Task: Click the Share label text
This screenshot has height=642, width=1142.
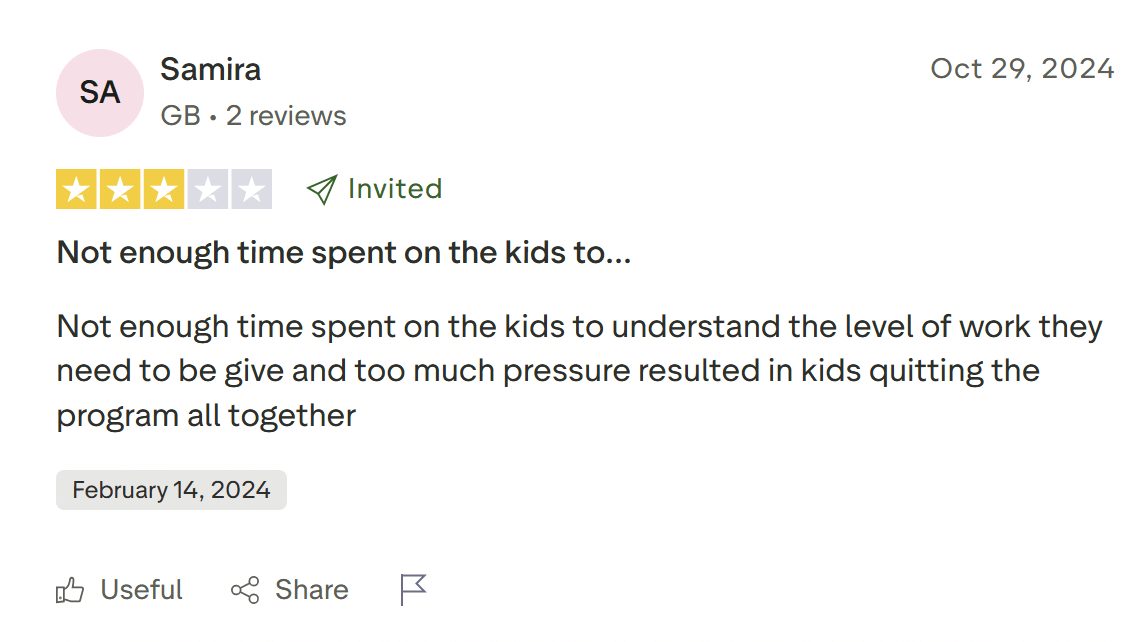Action: [x=310, y=589]
